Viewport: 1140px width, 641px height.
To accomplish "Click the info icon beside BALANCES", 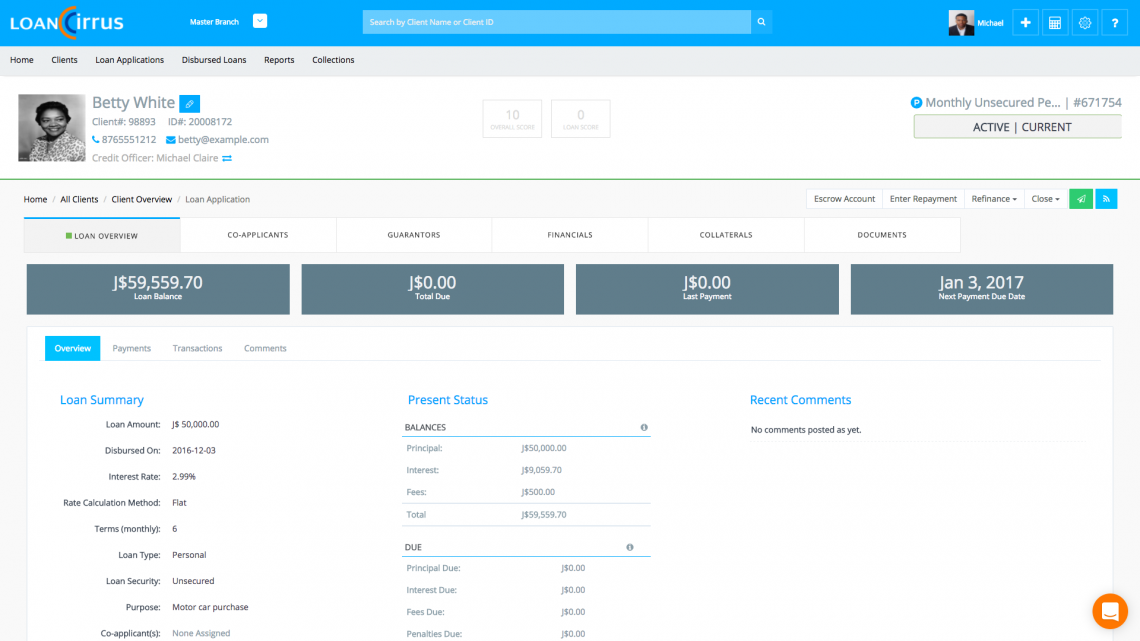I will tap(644, 427).
